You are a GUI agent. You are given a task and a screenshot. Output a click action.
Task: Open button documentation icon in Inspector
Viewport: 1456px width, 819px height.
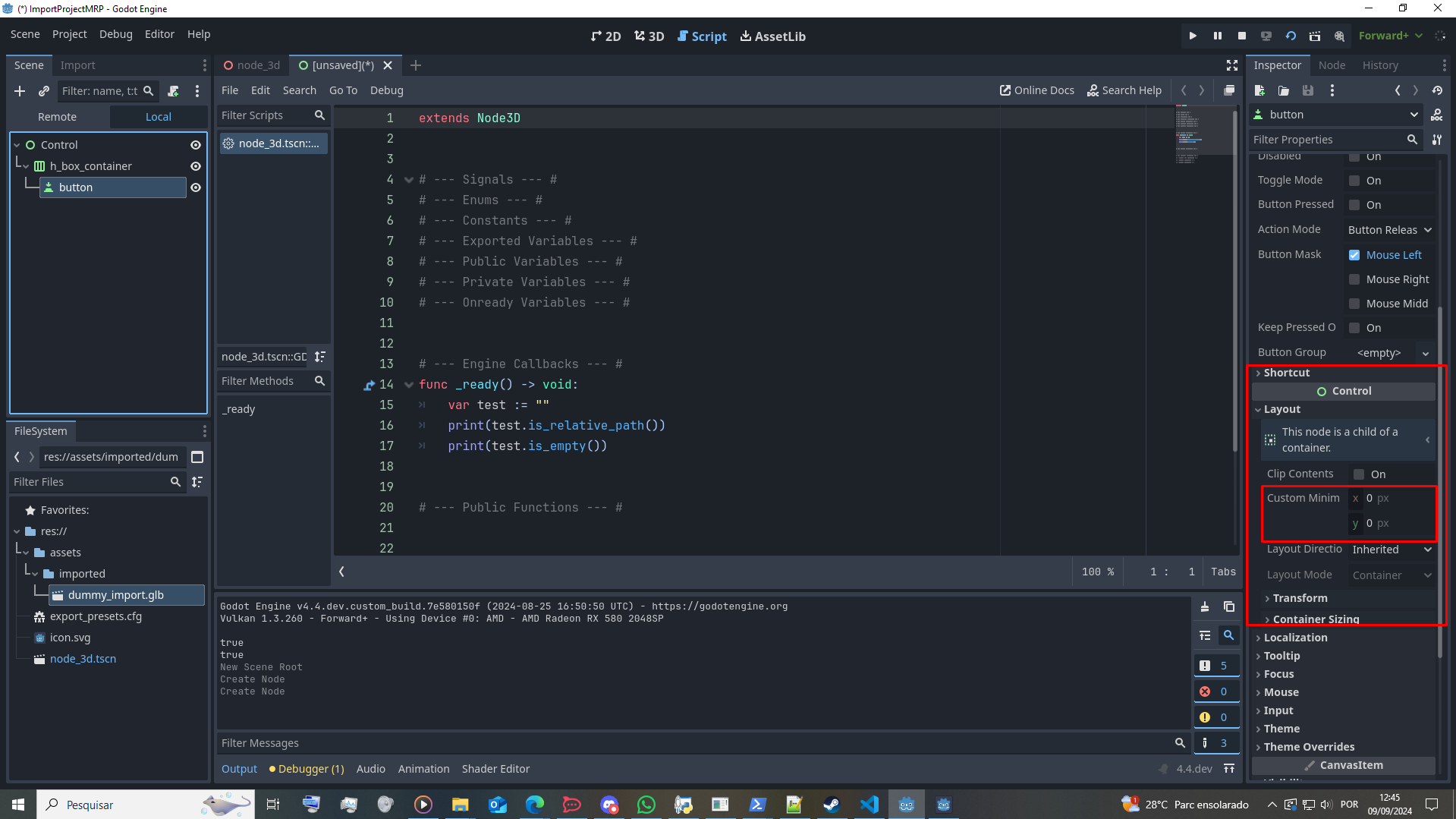point(1437,115)
